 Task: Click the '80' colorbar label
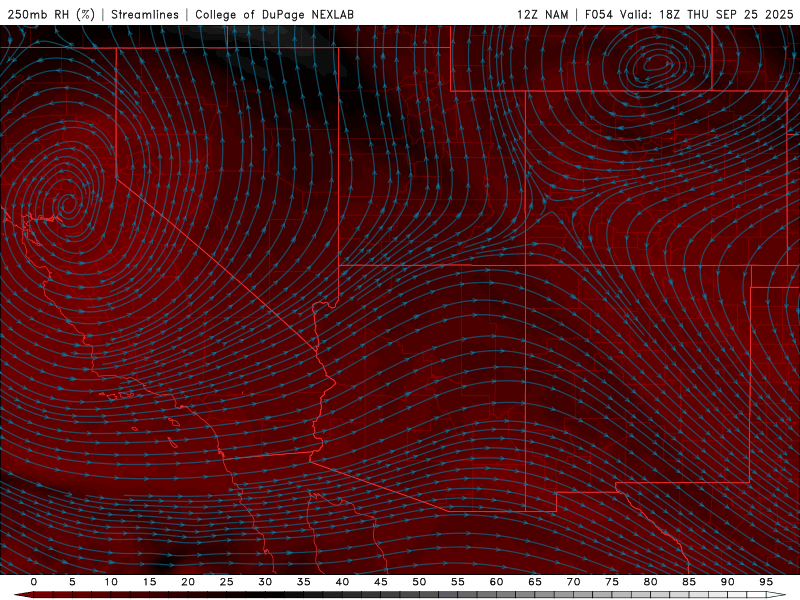tap(650, 582)
